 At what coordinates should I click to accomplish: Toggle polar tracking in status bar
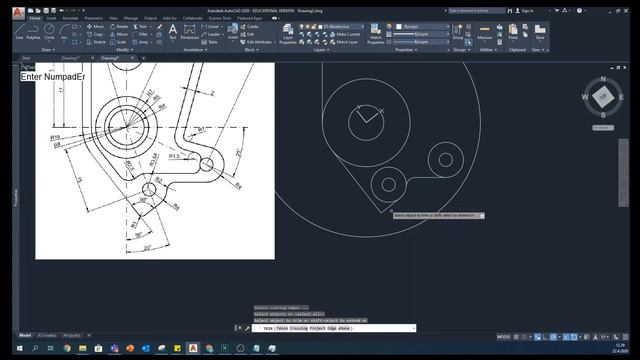(553, 337)
